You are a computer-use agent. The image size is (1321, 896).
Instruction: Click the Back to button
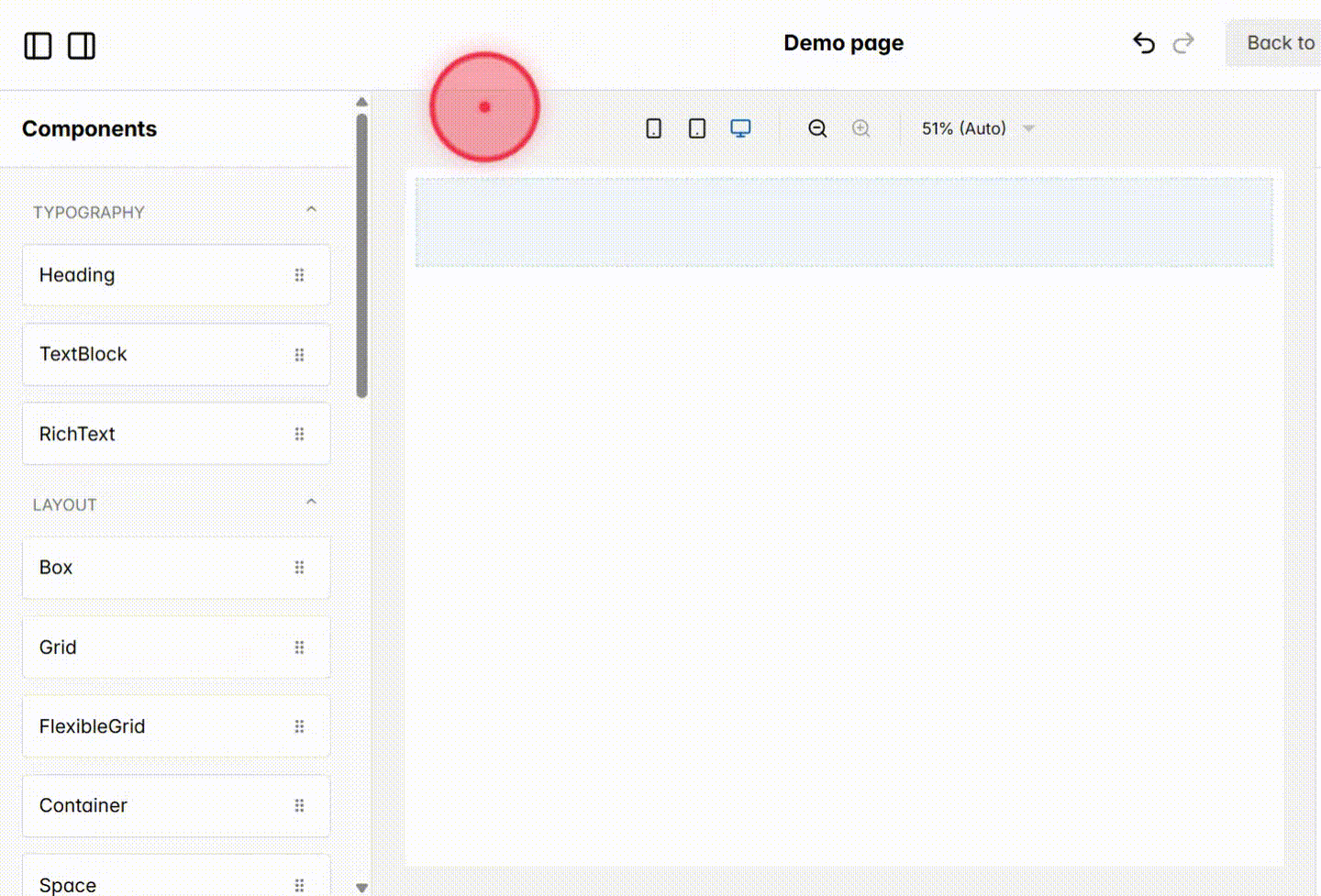(1281, 43)
